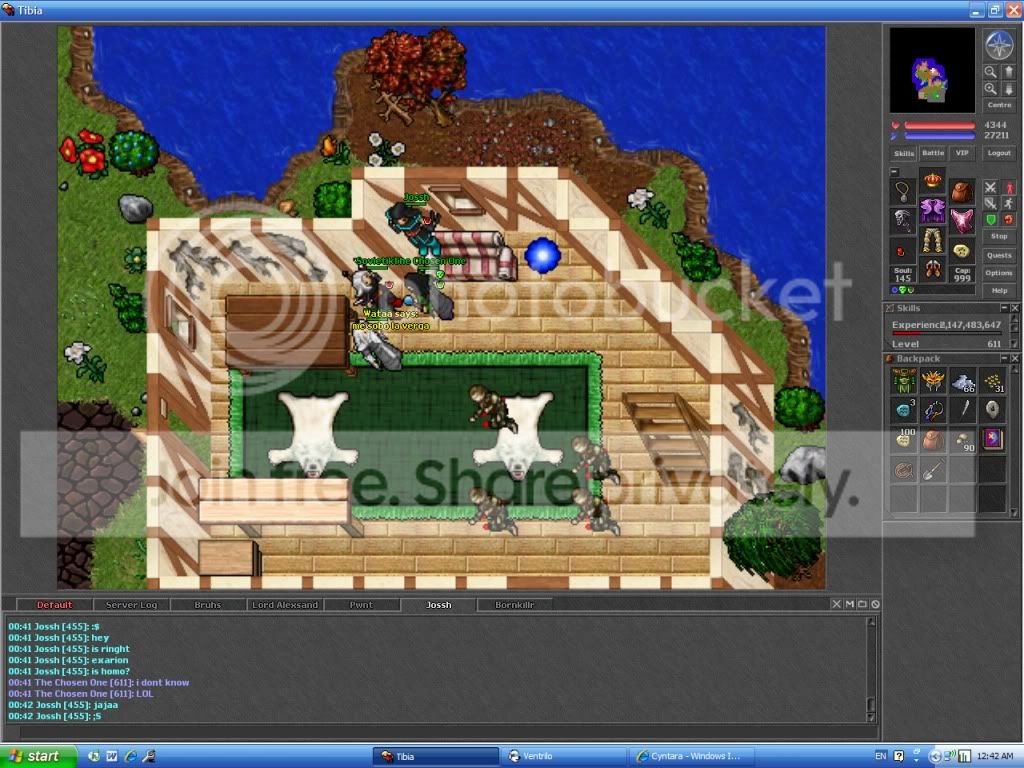The width and height of the screenshot is (1024, 768).
Task: Click the purple armor slot
Action: [933, 210]
